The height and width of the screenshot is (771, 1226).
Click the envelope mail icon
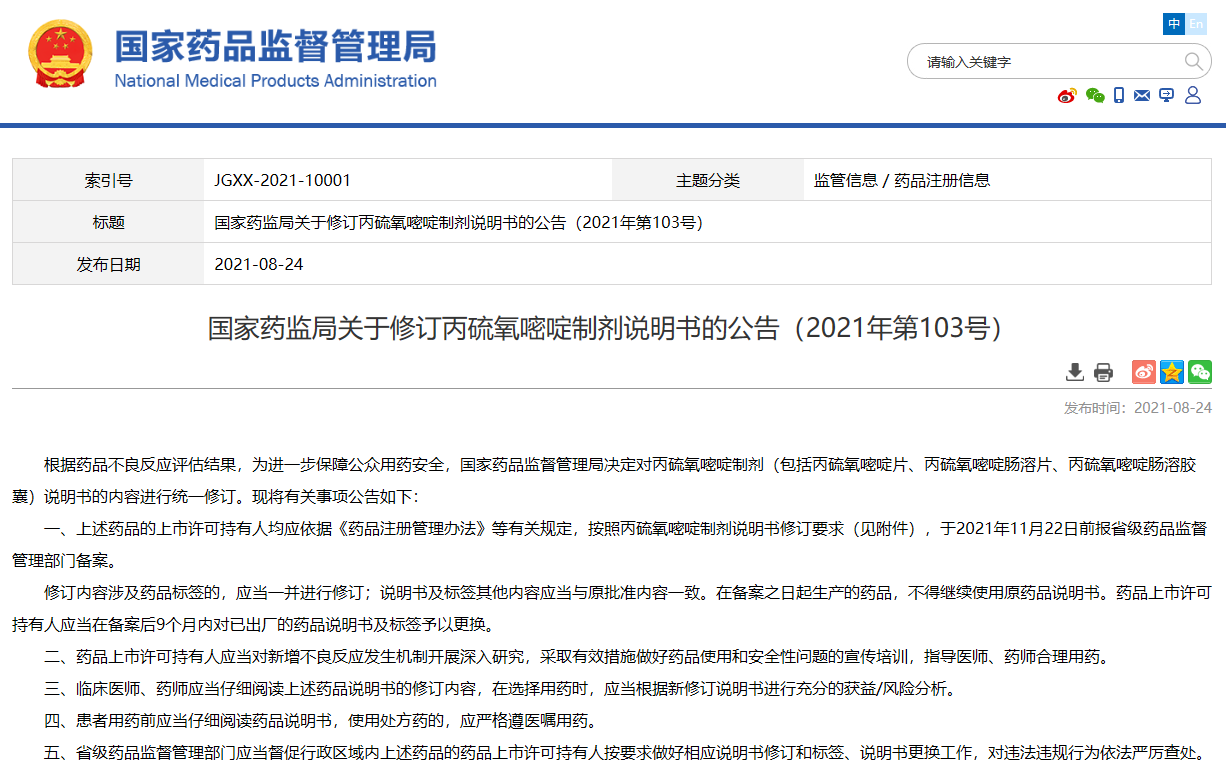[1142, 96]
